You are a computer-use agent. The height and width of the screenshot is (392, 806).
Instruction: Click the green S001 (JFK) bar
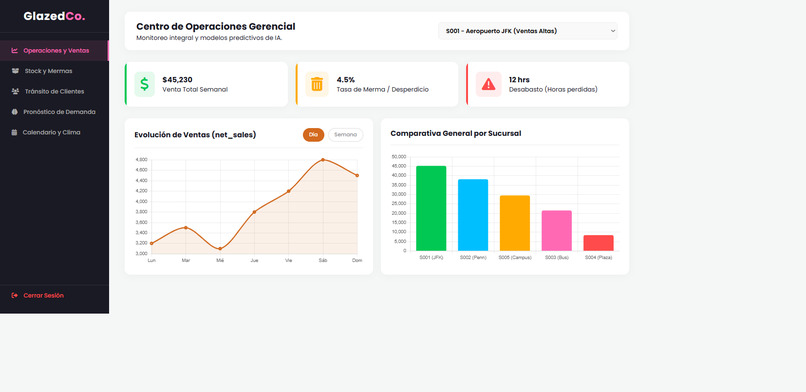(x=431, y=208)
